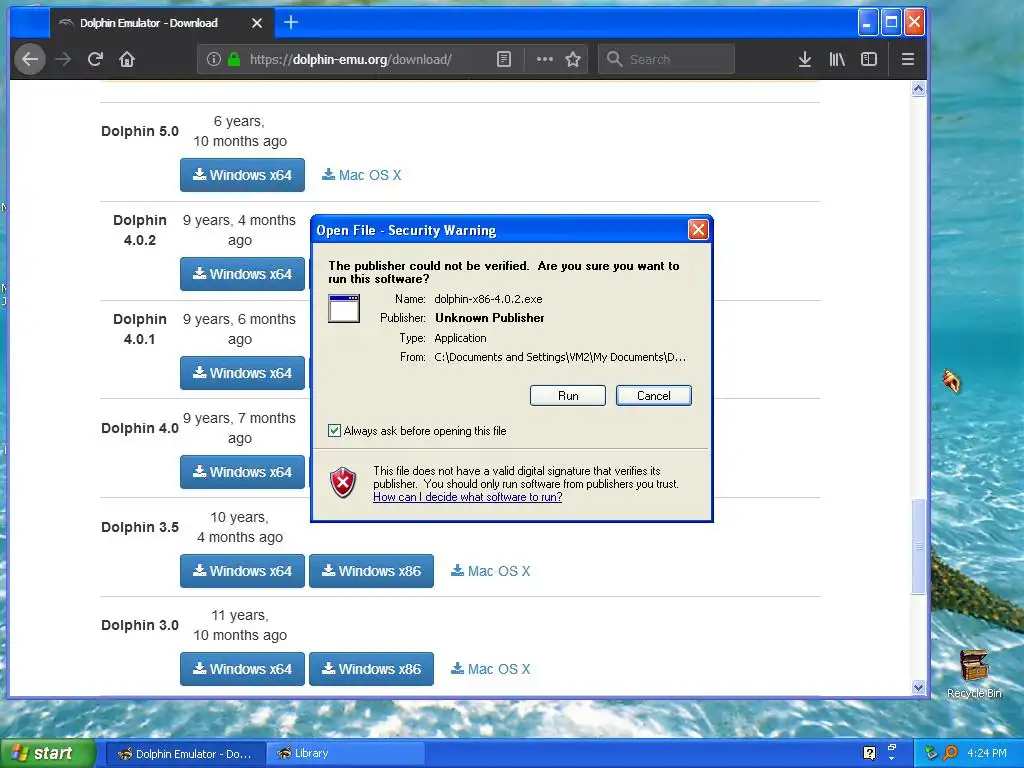Screen dimensions: 1024x768
Task: Click the application file icon in dialog
Action: tap(344, 308)
